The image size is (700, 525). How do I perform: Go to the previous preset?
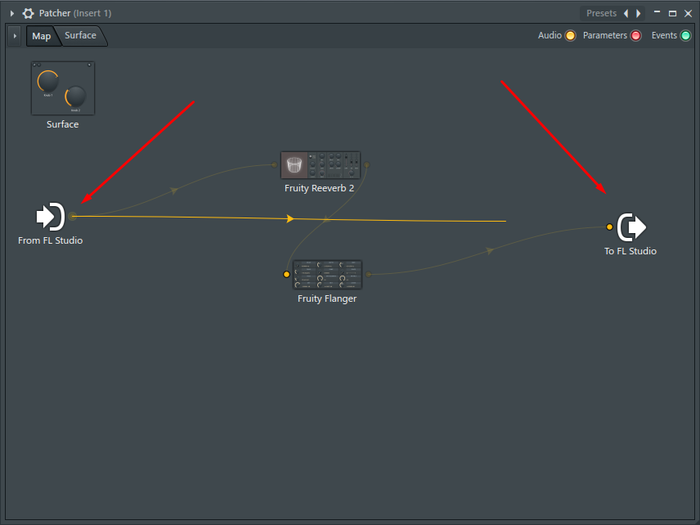(626, 13)
